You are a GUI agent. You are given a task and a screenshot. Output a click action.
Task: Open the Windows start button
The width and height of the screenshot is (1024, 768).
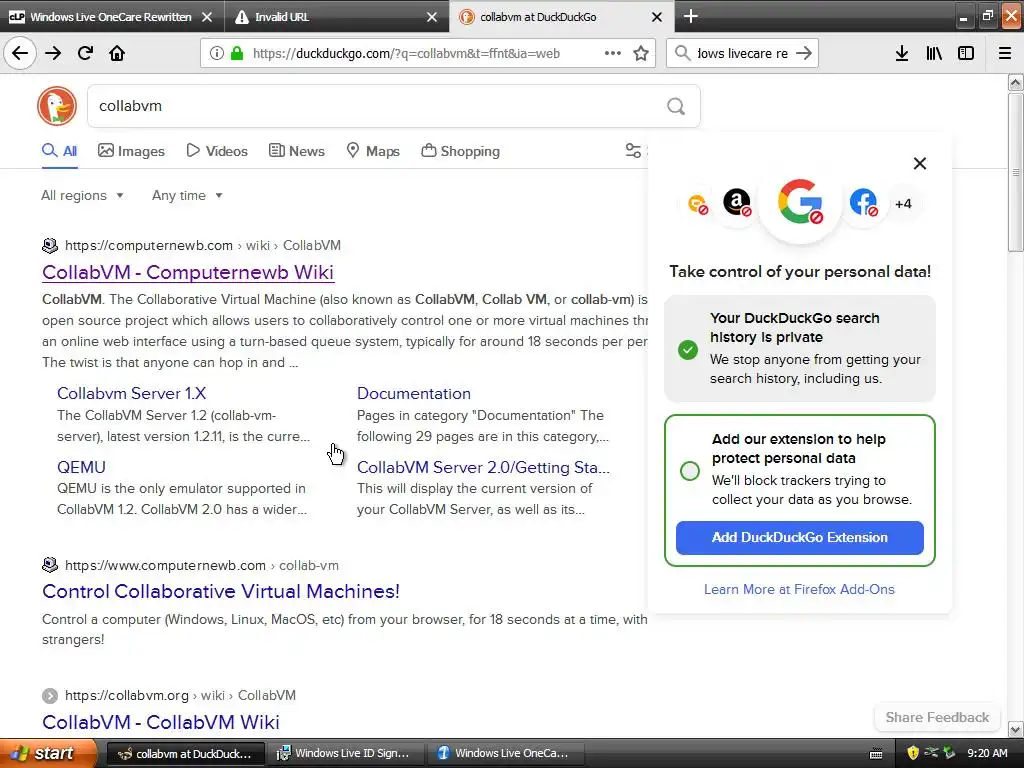tap(47, 753)
